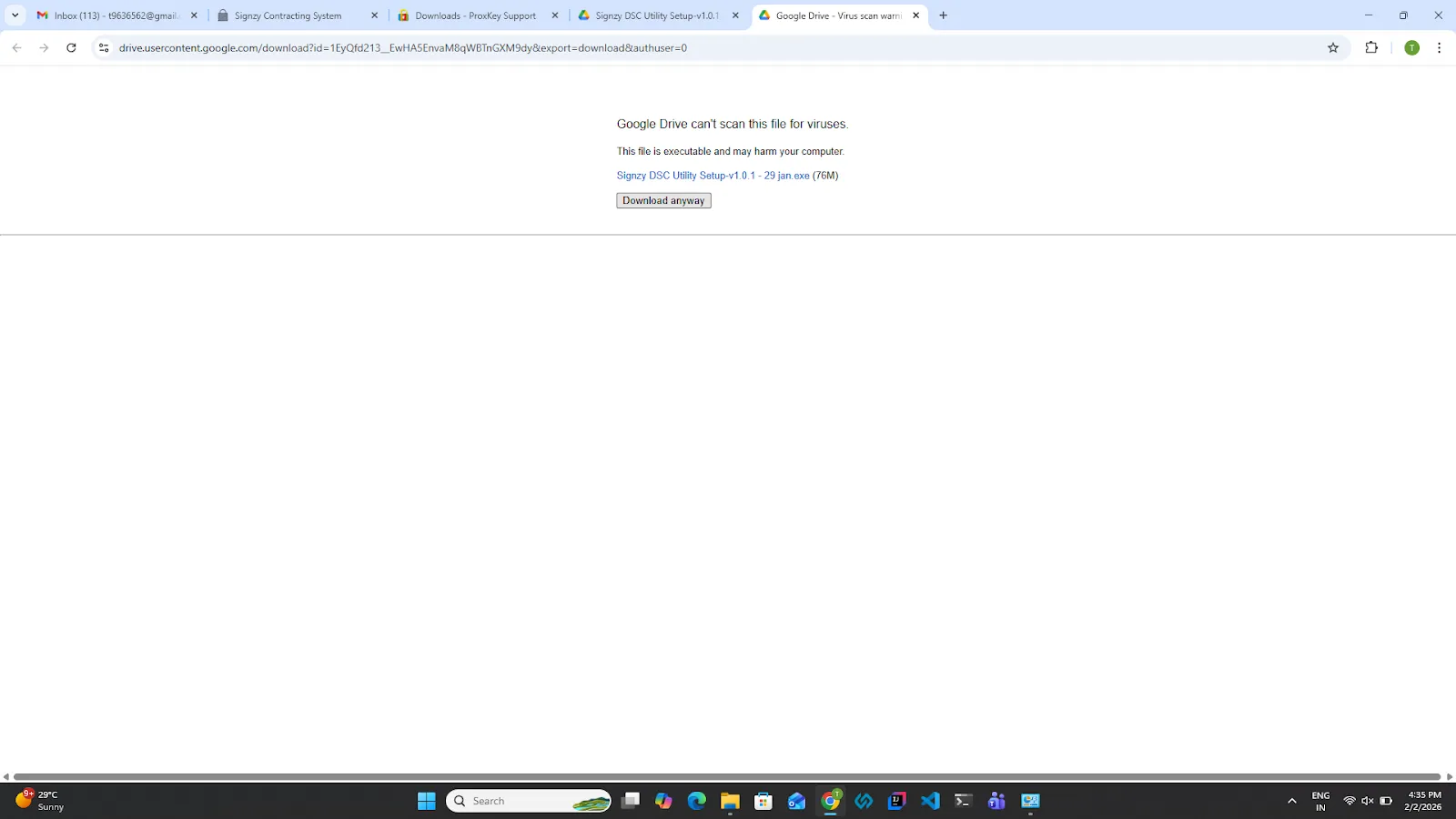Open Microsoft Teams from taskbar
This screenshot has height=819, width=1456.
[x=996, y=801]
